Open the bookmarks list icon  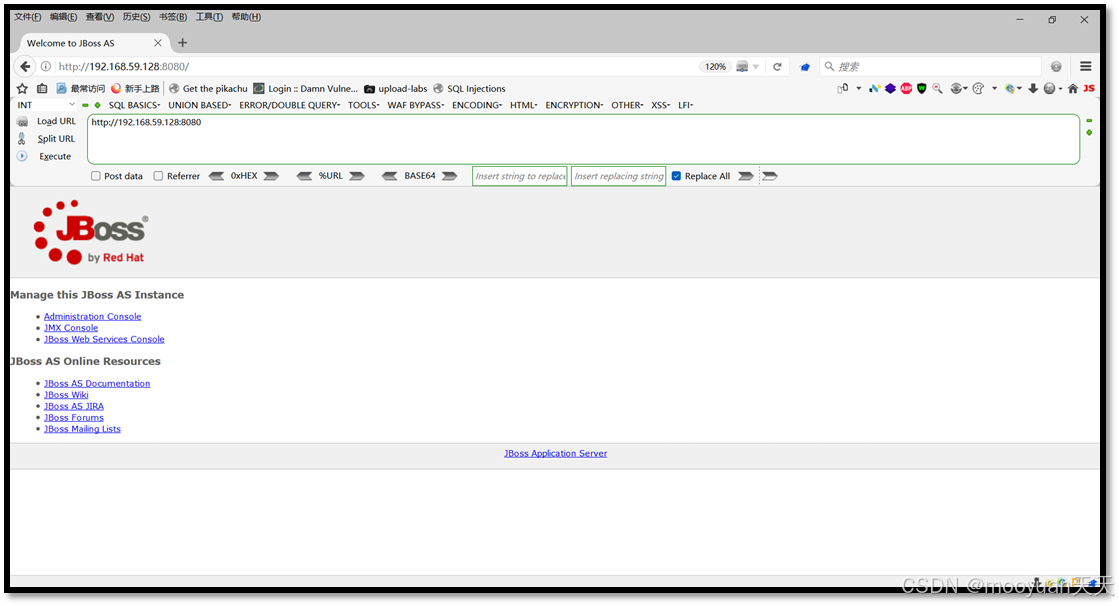[x=42, y=89]
